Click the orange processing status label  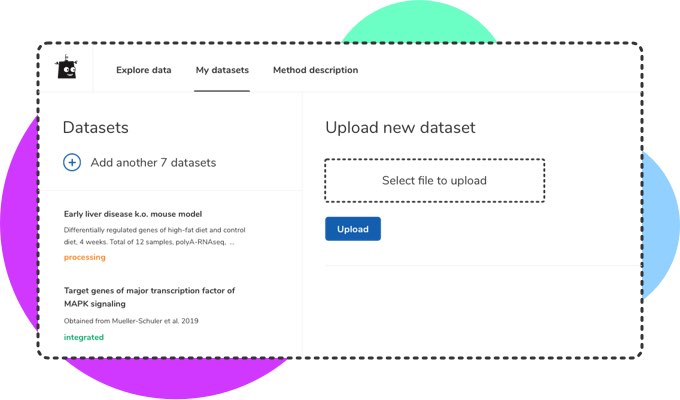(x=84, y=257)
